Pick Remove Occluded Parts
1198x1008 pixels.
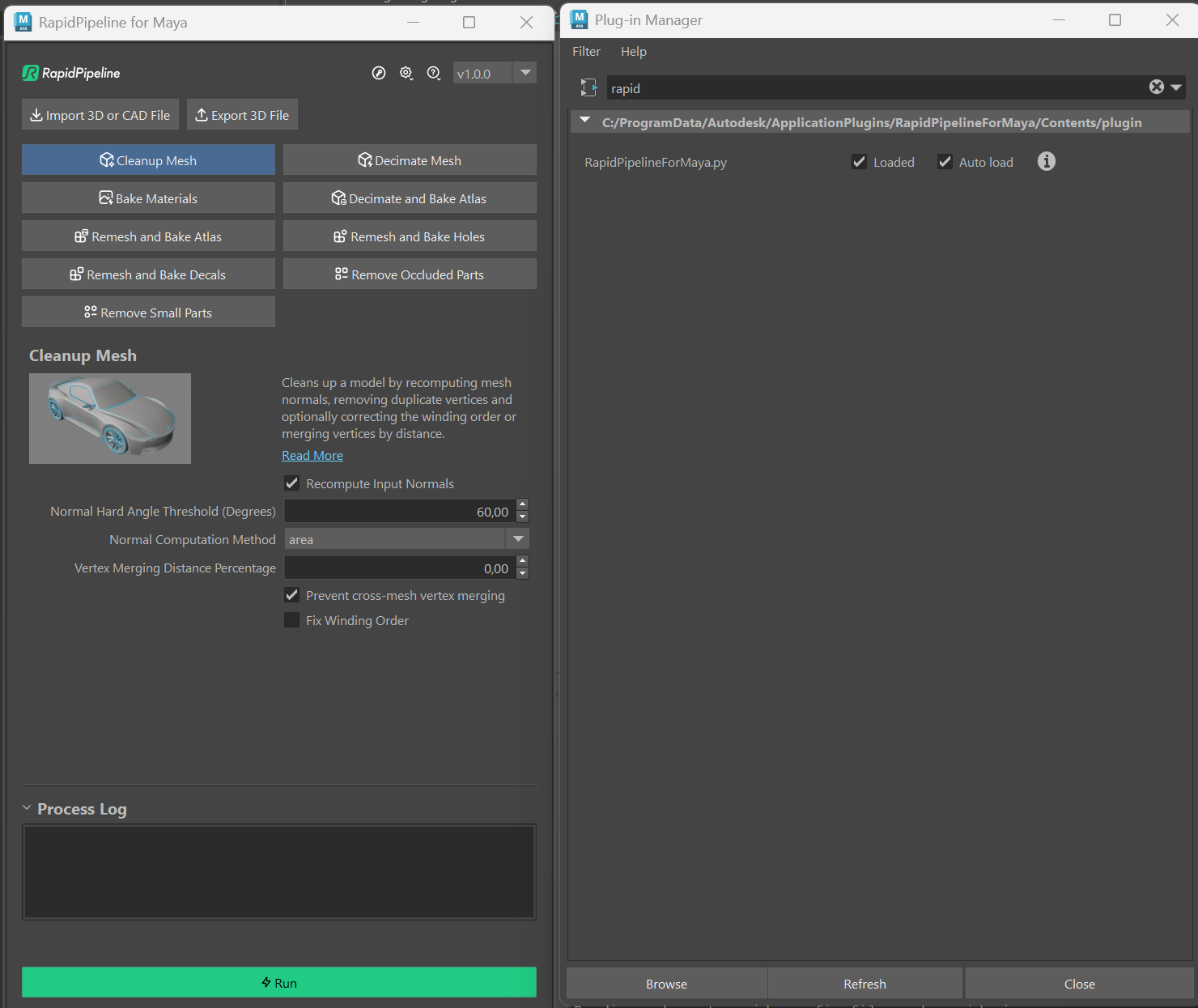(x=410, y=274)
